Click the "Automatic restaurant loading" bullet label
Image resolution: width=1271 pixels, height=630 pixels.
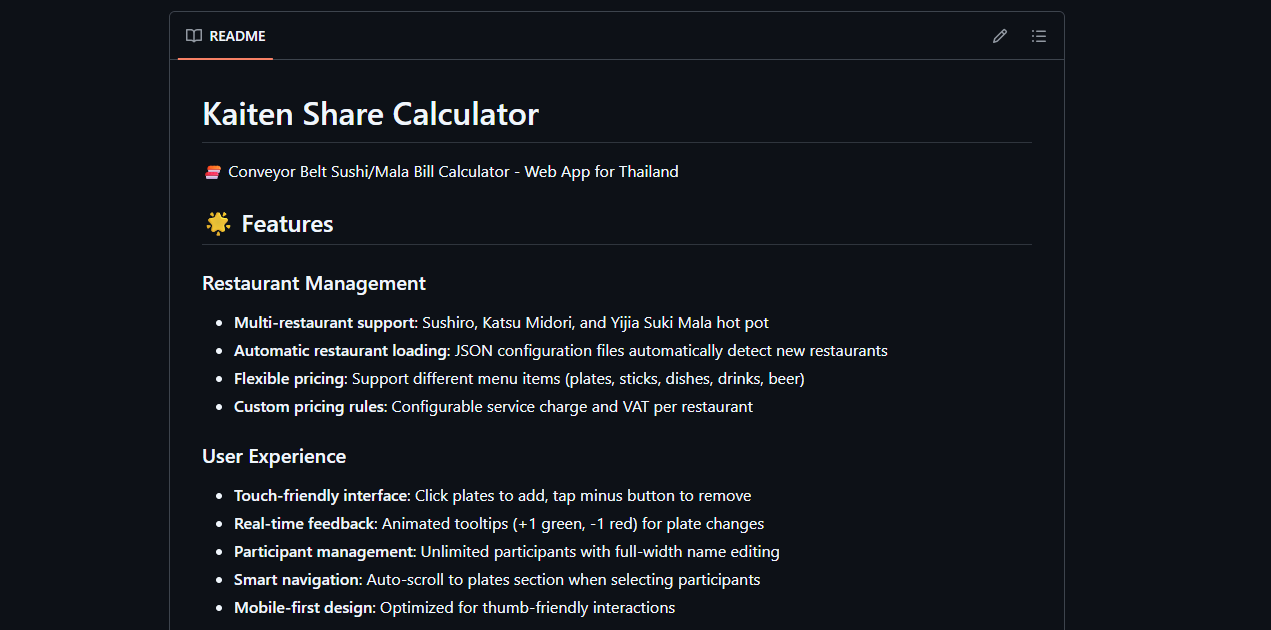click(x=340, y=351)
